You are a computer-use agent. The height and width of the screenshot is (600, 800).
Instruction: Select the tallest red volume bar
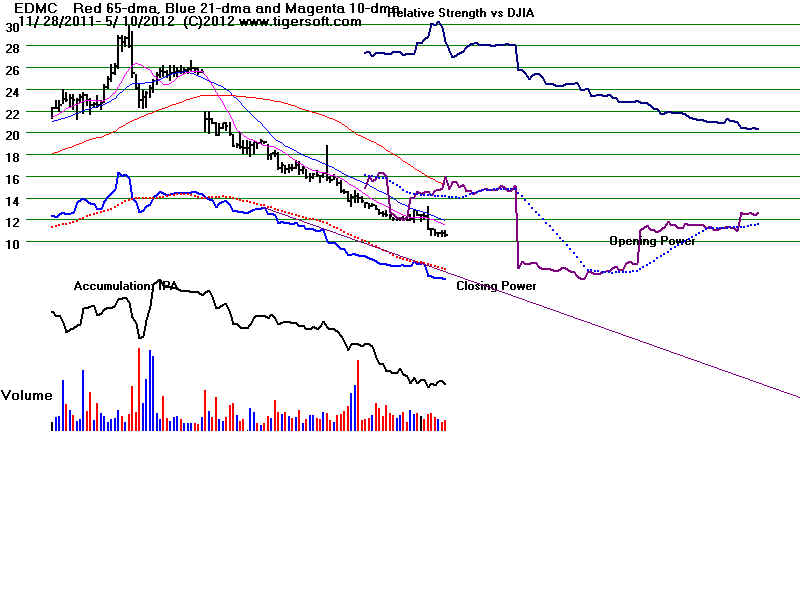[138, 390]
